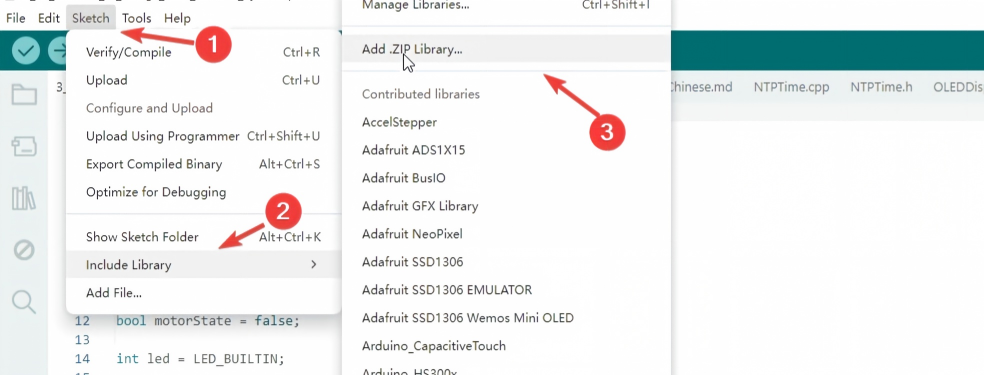Select Upload Using Programmer
This screenshot has height=375, width=984.
click(203, 136)
